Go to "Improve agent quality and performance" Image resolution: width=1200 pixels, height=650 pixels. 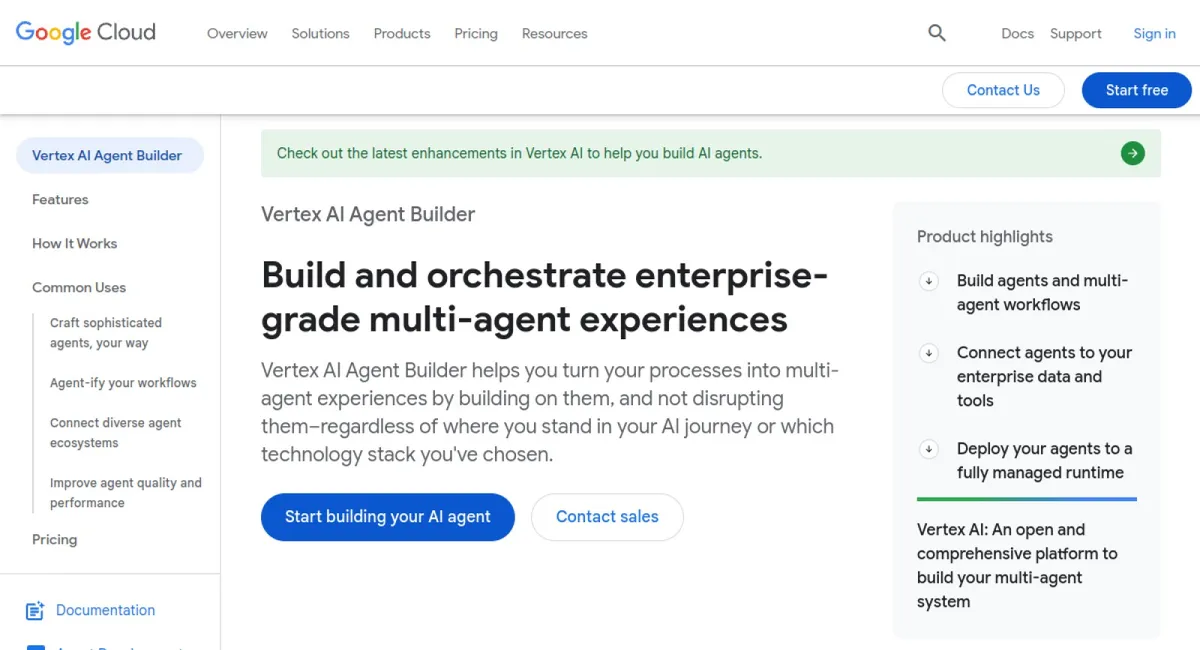126,493
